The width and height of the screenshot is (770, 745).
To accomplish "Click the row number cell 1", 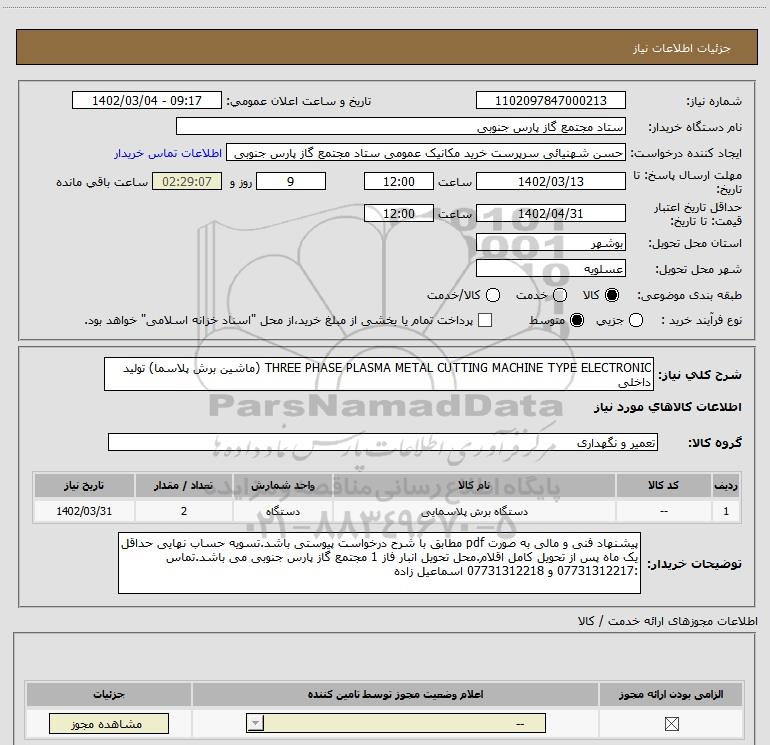I will click(726, 511).
